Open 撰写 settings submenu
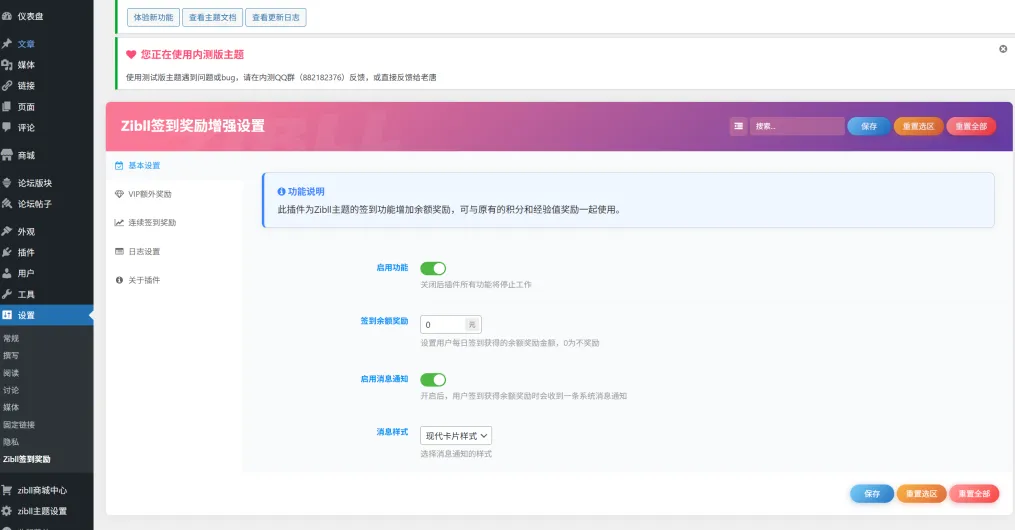Screen dimensions: 1015x530 [x=11, y=355]
